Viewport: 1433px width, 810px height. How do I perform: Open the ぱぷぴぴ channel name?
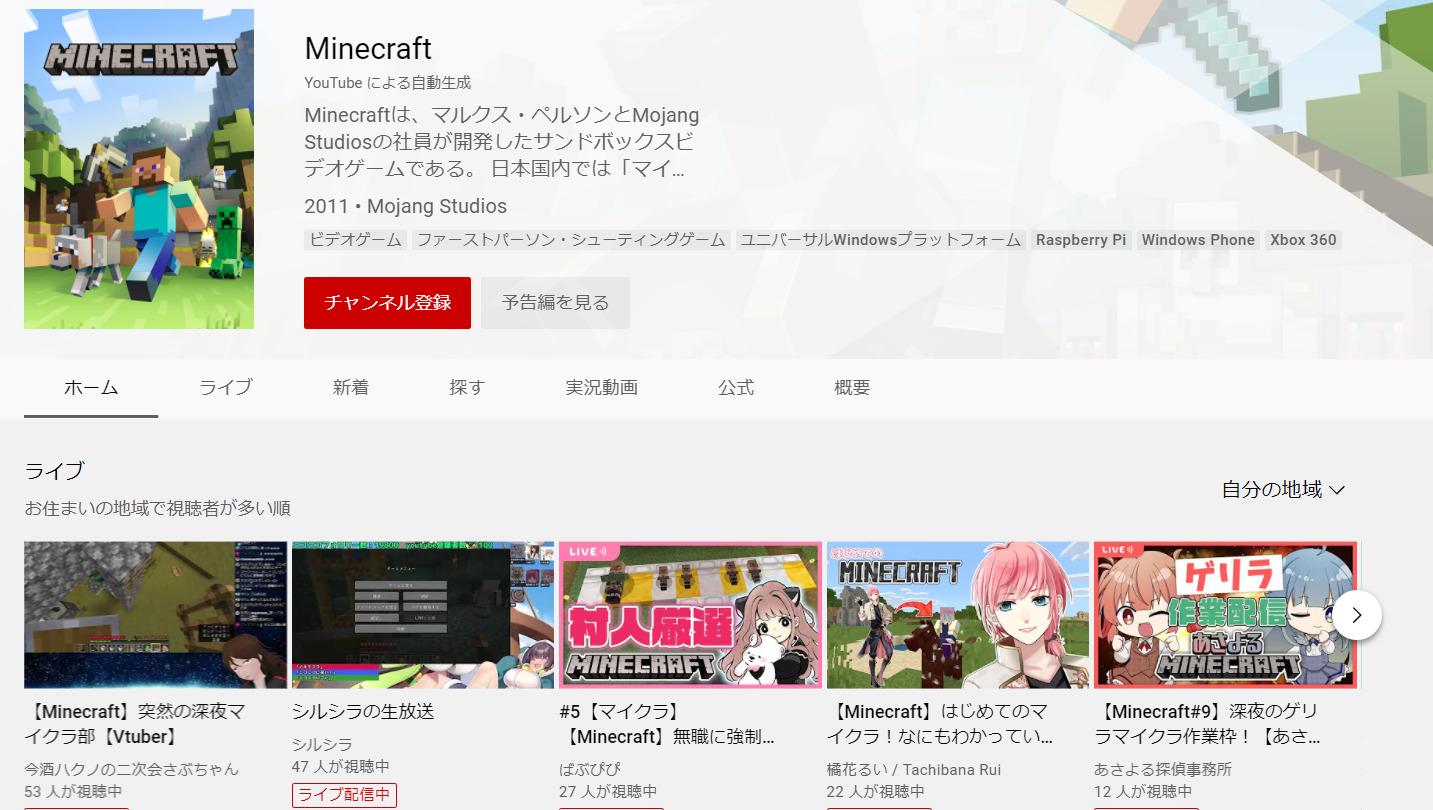(590, 769)
